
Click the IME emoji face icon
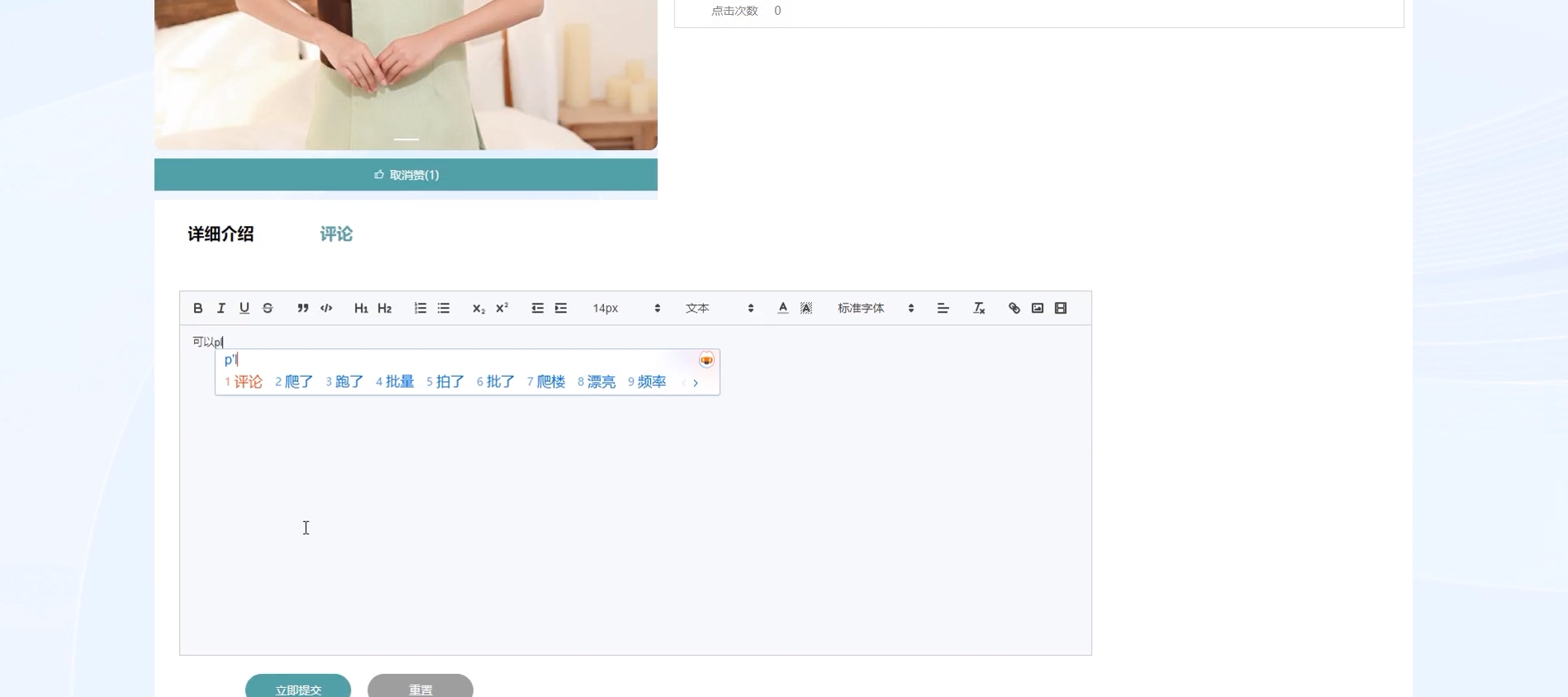click(x=706, y=360)
